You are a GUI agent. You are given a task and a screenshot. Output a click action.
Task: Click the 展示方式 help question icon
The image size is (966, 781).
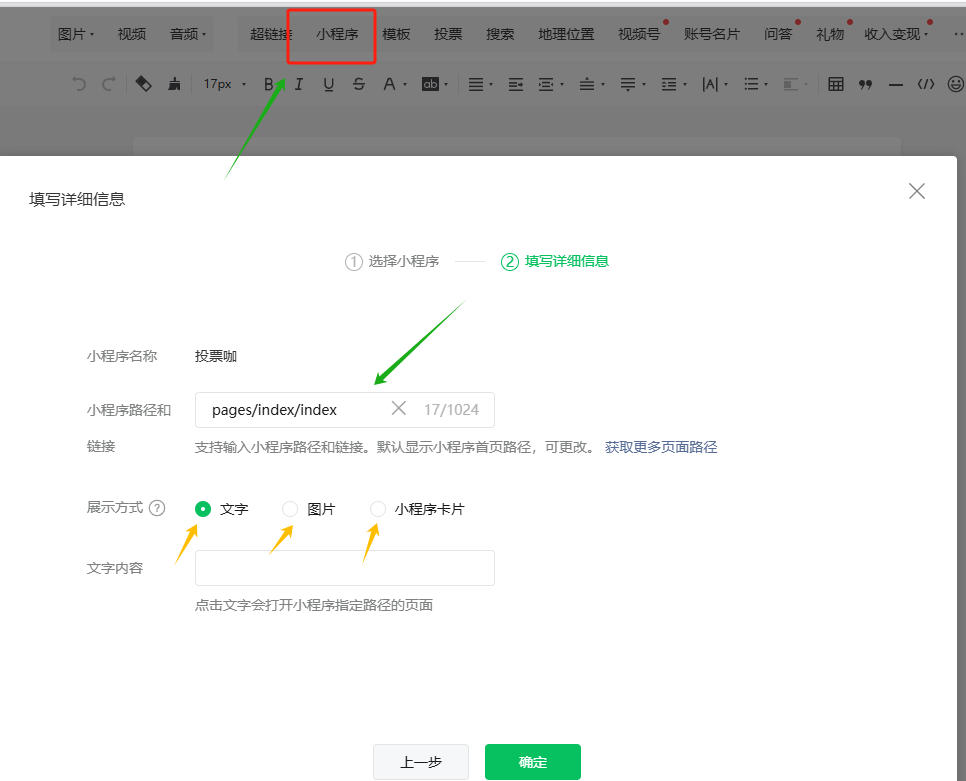pos(157,508)
